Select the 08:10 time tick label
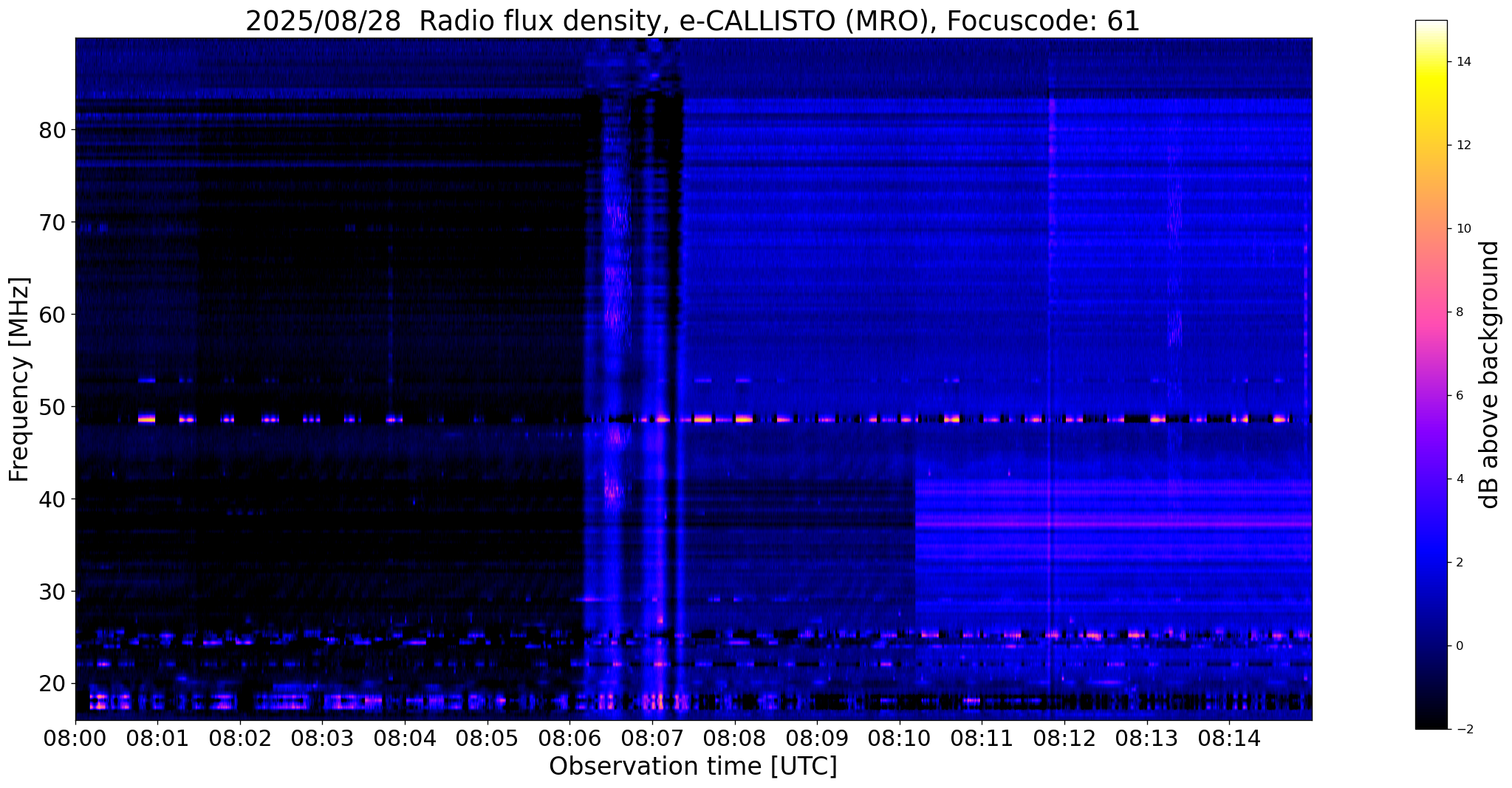1512x788 pixels. [x=900, y=738]
